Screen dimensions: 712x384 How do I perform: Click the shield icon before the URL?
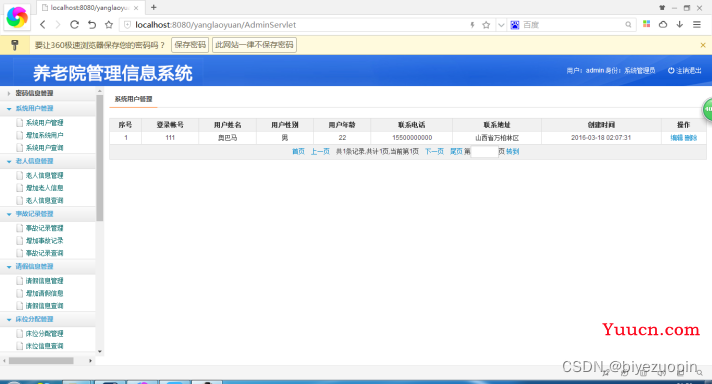pos(127,25)
